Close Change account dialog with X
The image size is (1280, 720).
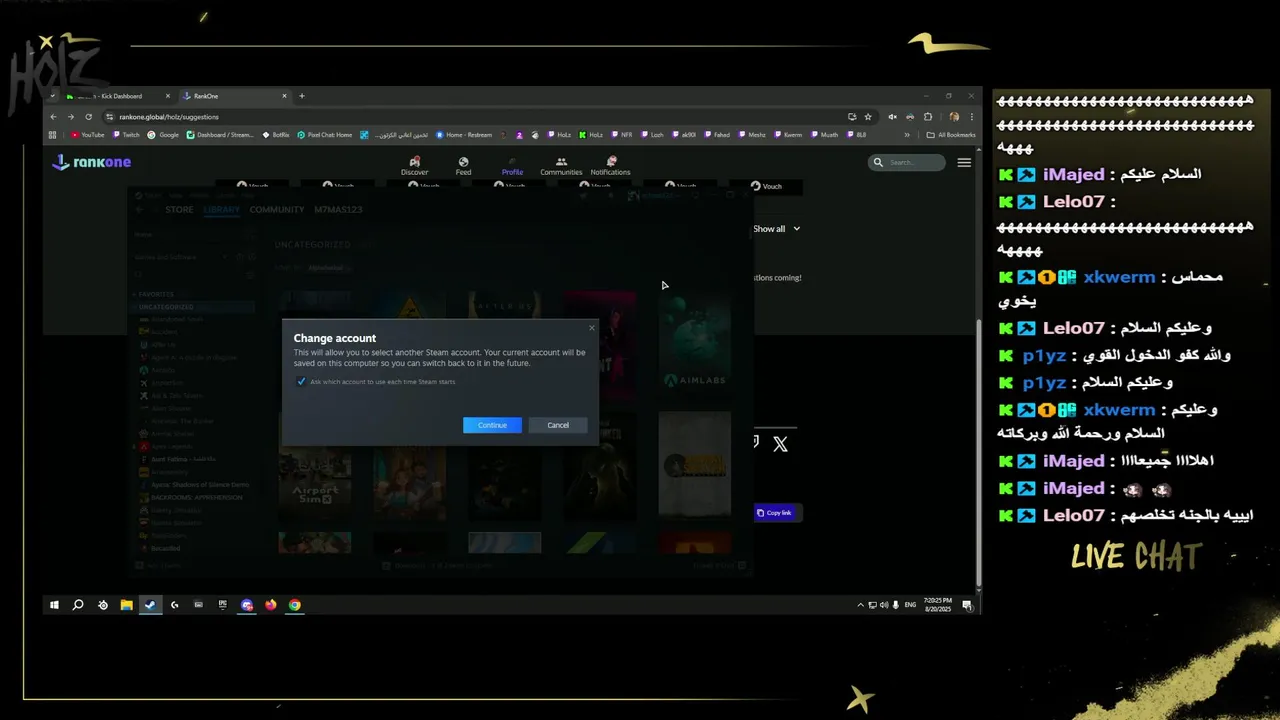click(591, 328)
